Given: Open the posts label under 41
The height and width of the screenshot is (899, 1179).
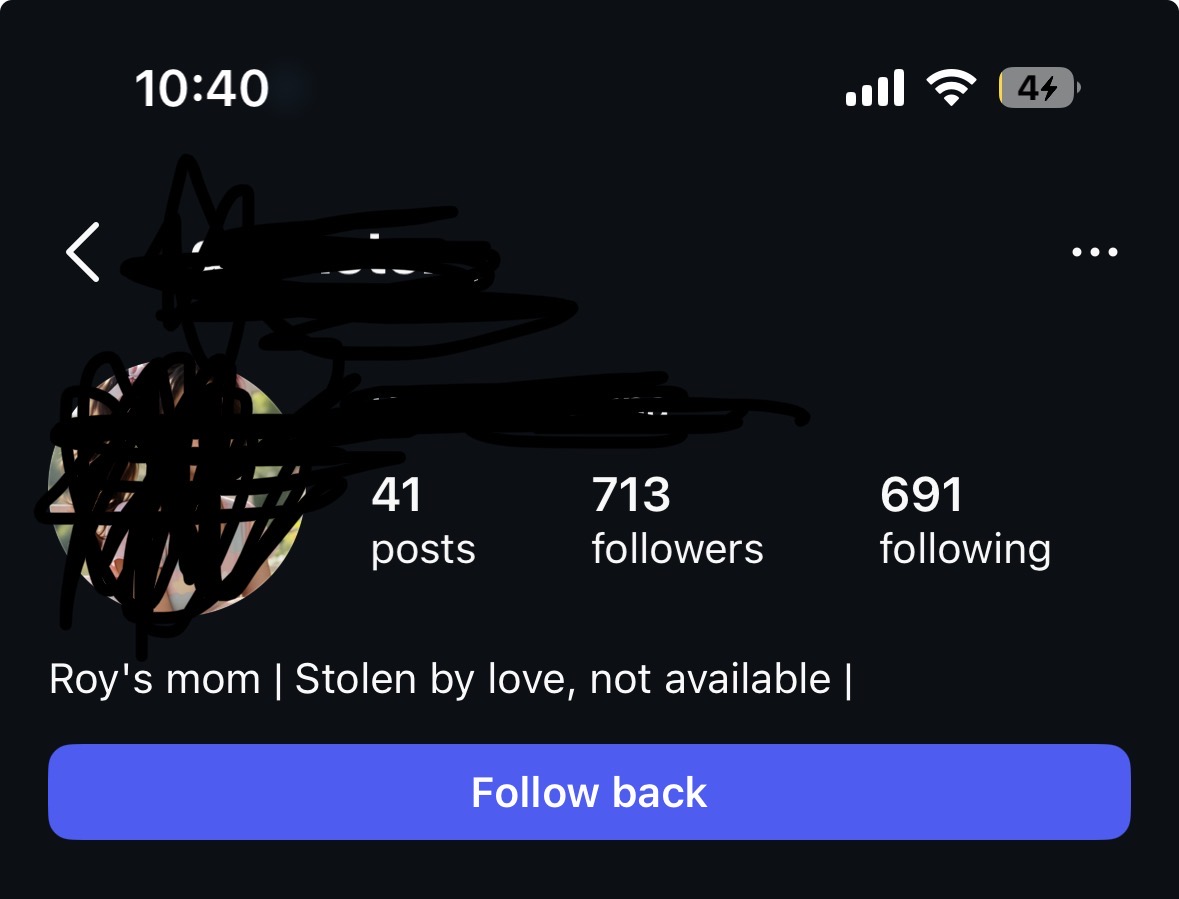Looking at the screenshot, I should tap(423, 549).
